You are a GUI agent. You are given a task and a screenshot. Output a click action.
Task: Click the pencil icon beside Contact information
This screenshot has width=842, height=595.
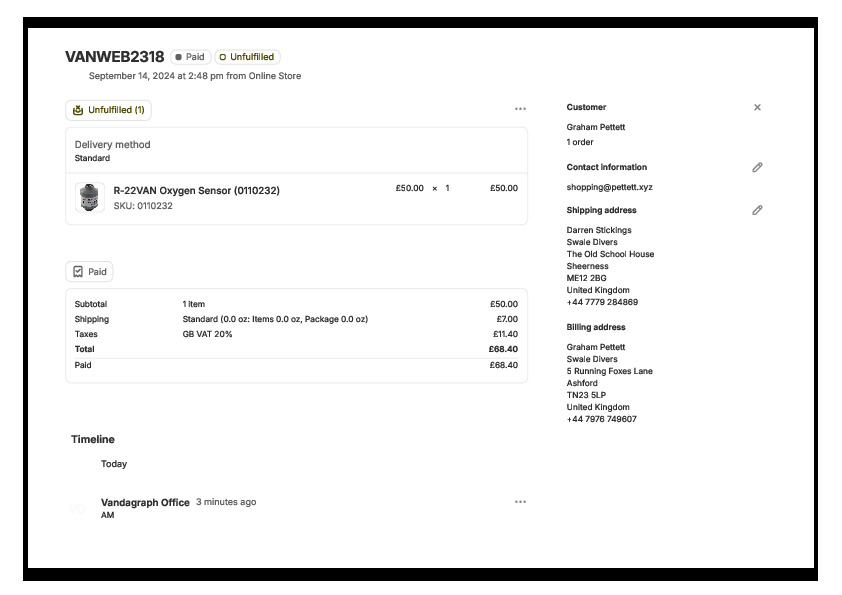click(757, 167)
